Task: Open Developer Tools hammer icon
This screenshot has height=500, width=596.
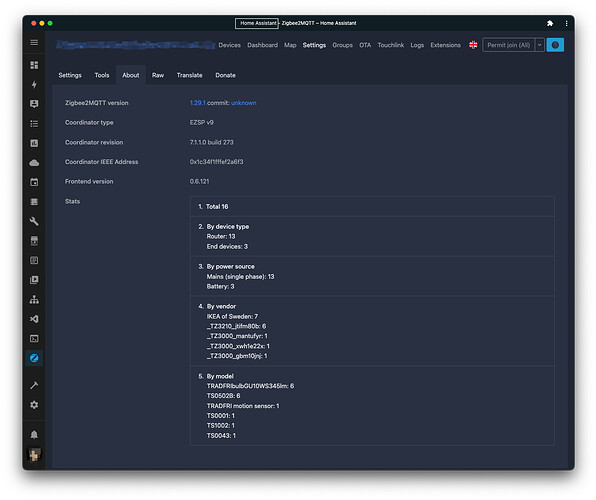Action: [x=34, y=386]
